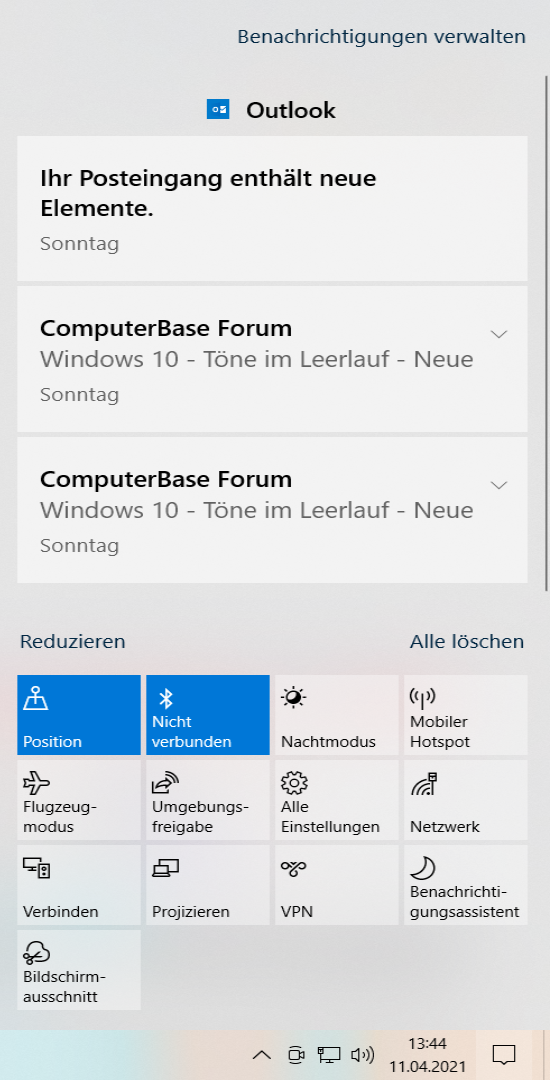Turn on Mobiler Hotspot tile
The height and width of the screenshot is (1080, 550).
(466, 715)
